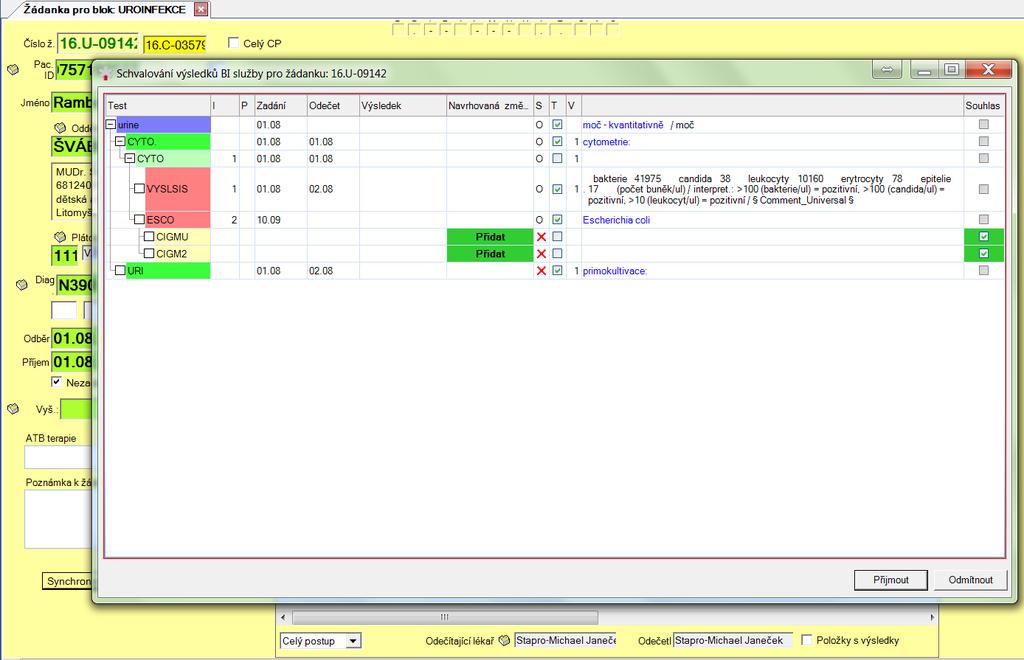The image size is (1024, 660).
Task: Click Přidat button in CIGM2 row
Action: click(490, 253)
